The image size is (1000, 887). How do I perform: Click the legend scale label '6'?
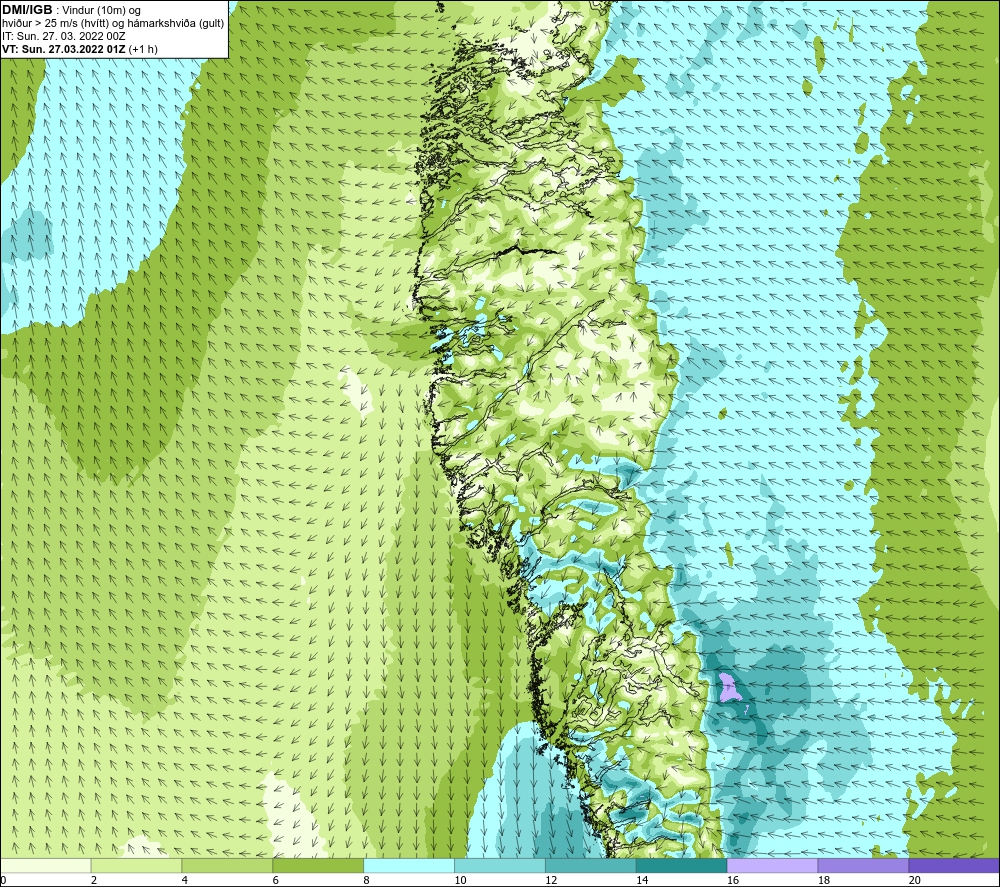click(276, 880)
